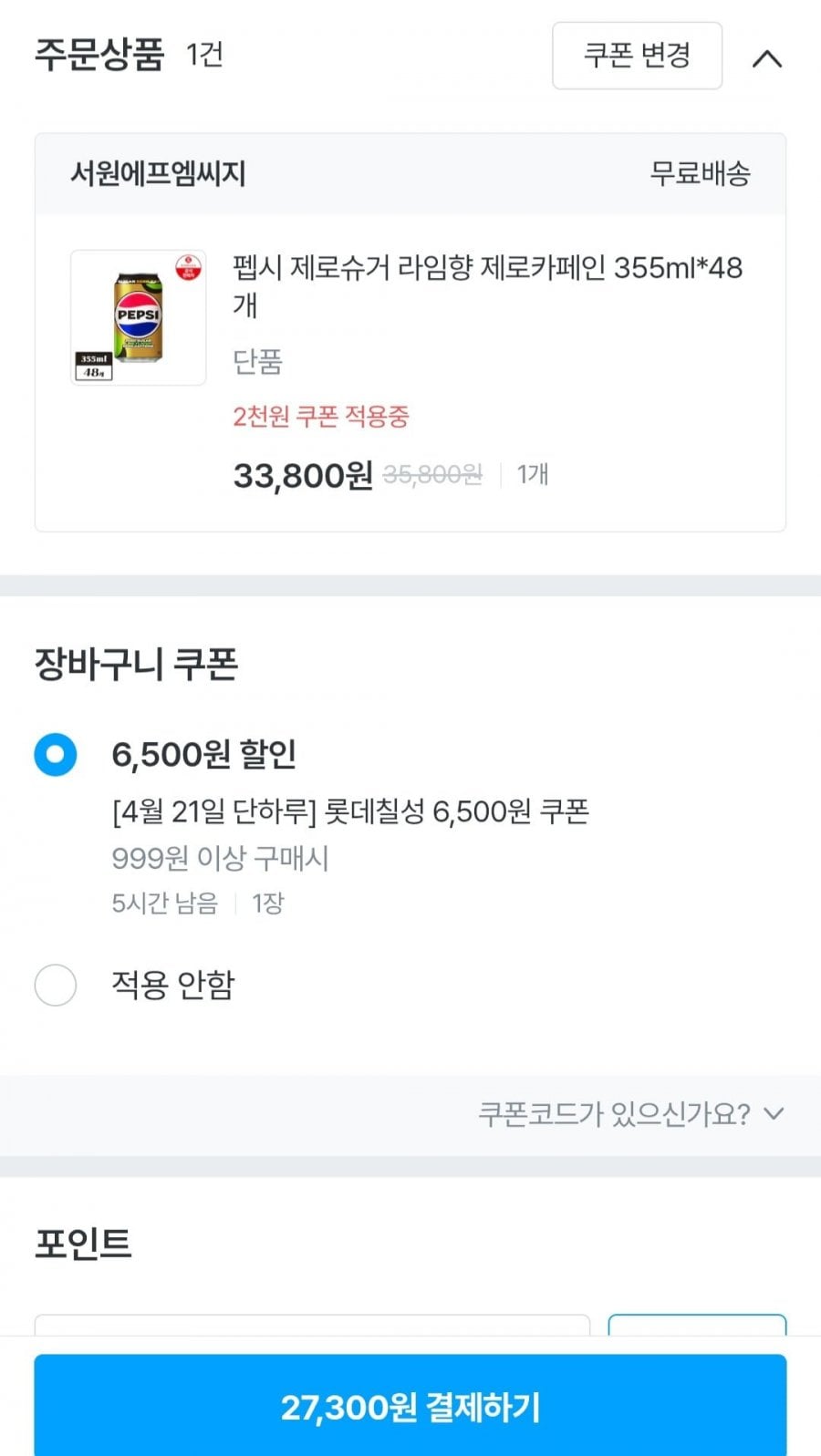Select the 적용 안함 radio button

pyautogui.click(x=56, y=985)
